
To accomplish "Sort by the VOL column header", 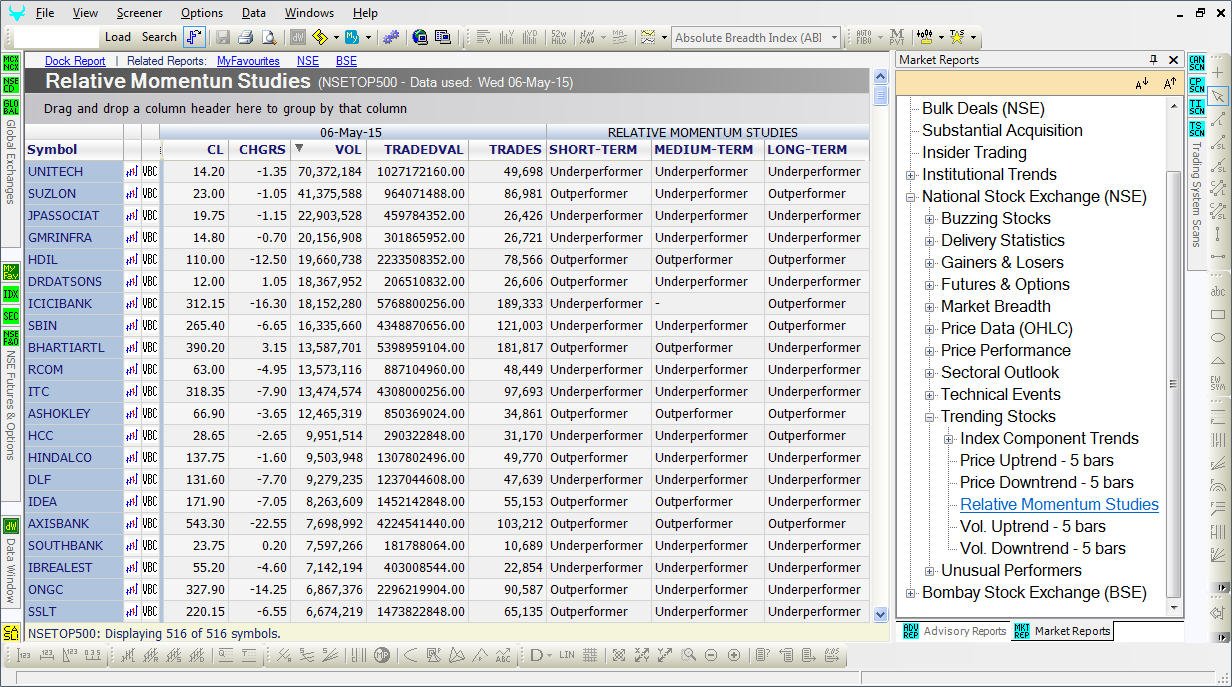I will click(x=327, y=150).
